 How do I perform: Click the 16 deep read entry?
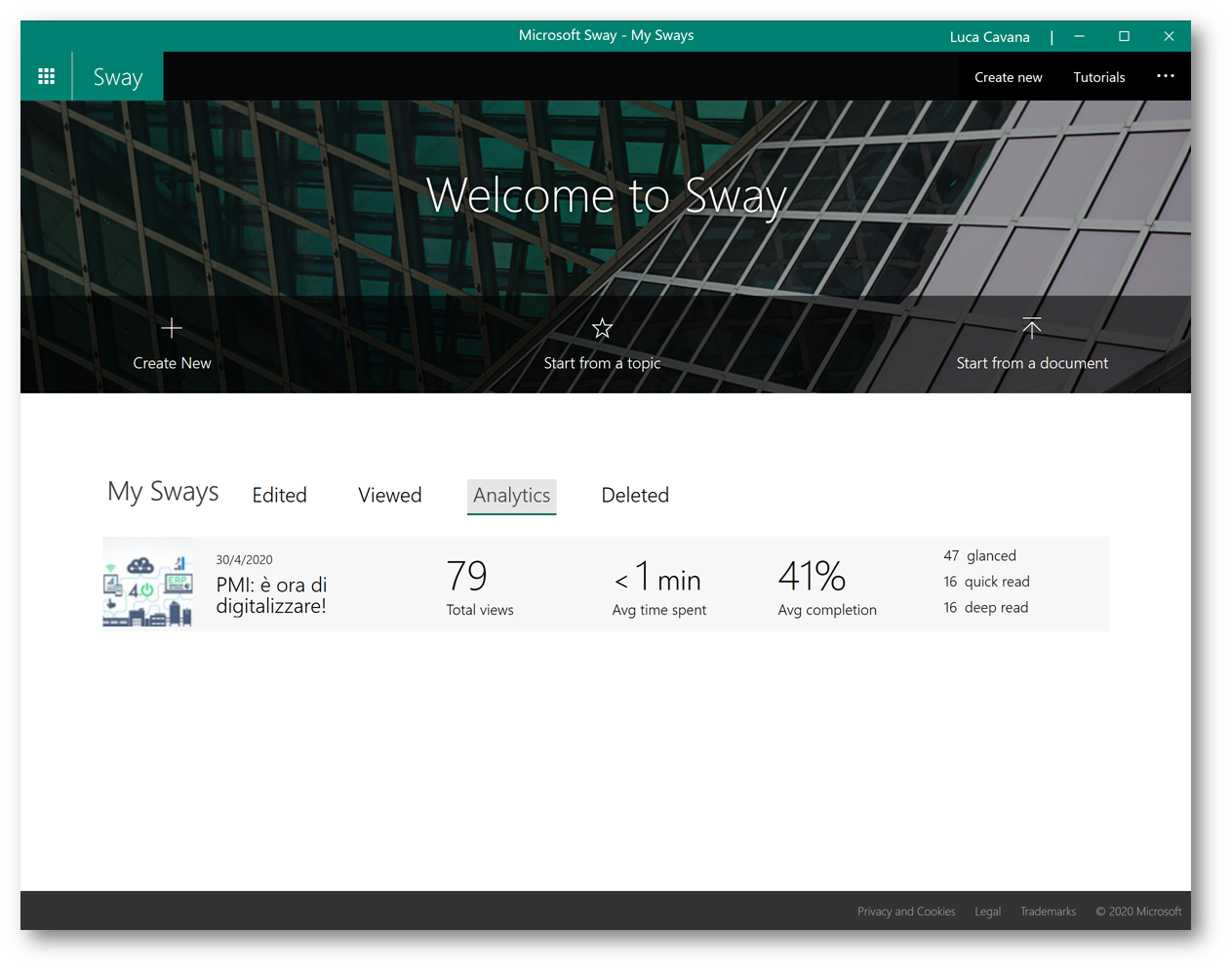[x=985, y=607]
